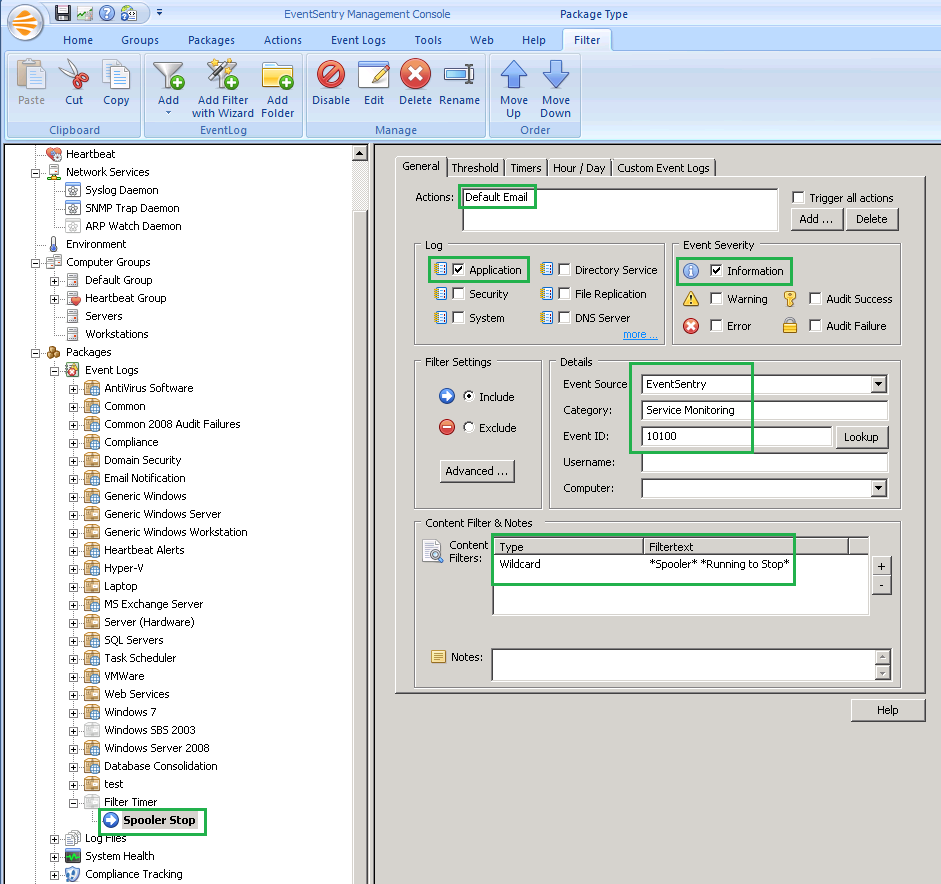The image size is (941, 884).
Task: Click the Lookup event ID button
Action: coord(861,437)
